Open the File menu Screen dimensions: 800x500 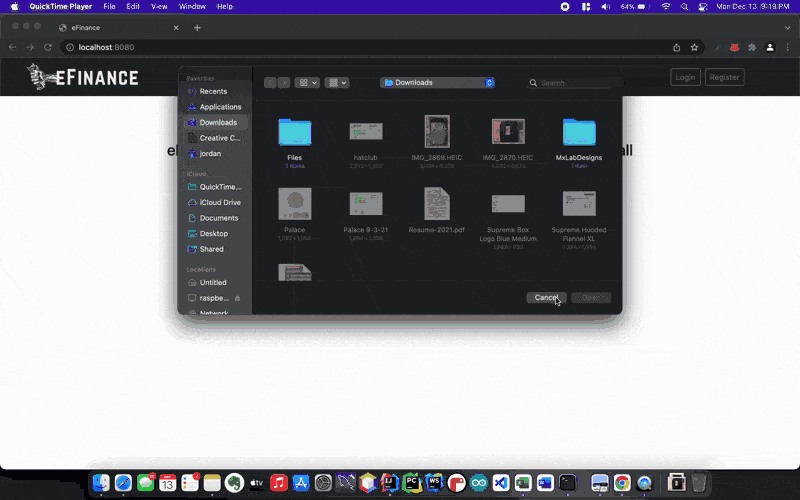click(109, 7)
